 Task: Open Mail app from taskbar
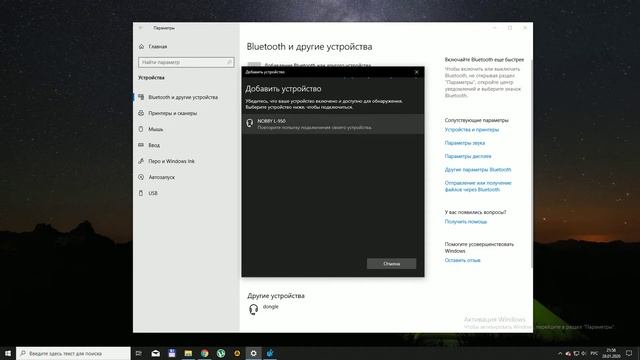pos(156,353)
